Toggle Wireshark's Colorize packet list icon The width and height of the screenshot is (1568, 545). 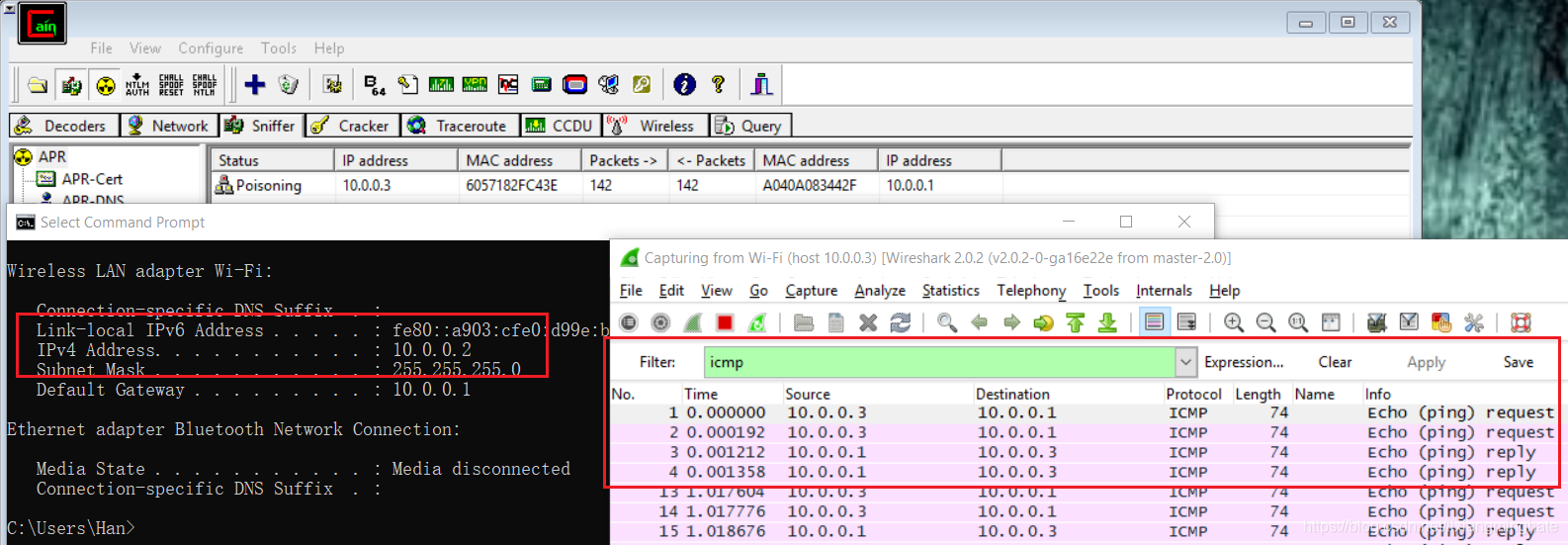click(x=1154, y=322)
